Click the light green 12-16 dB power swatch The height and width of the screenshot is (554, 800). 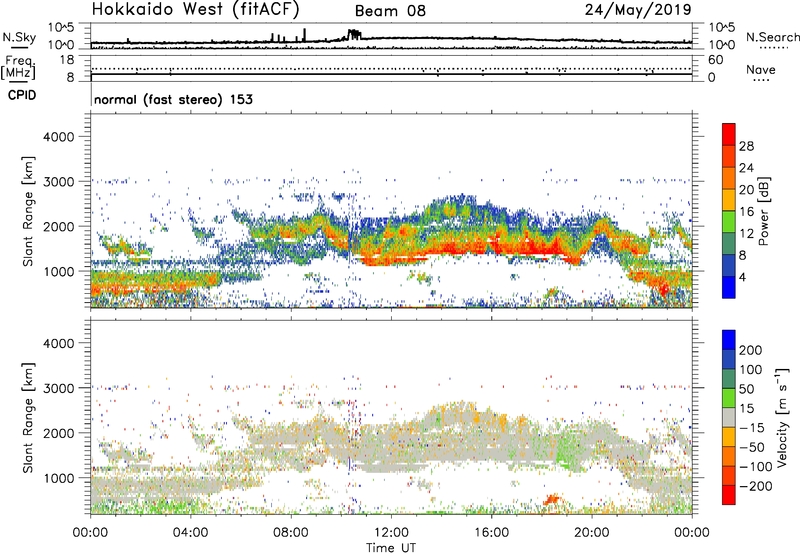(729, 221)
